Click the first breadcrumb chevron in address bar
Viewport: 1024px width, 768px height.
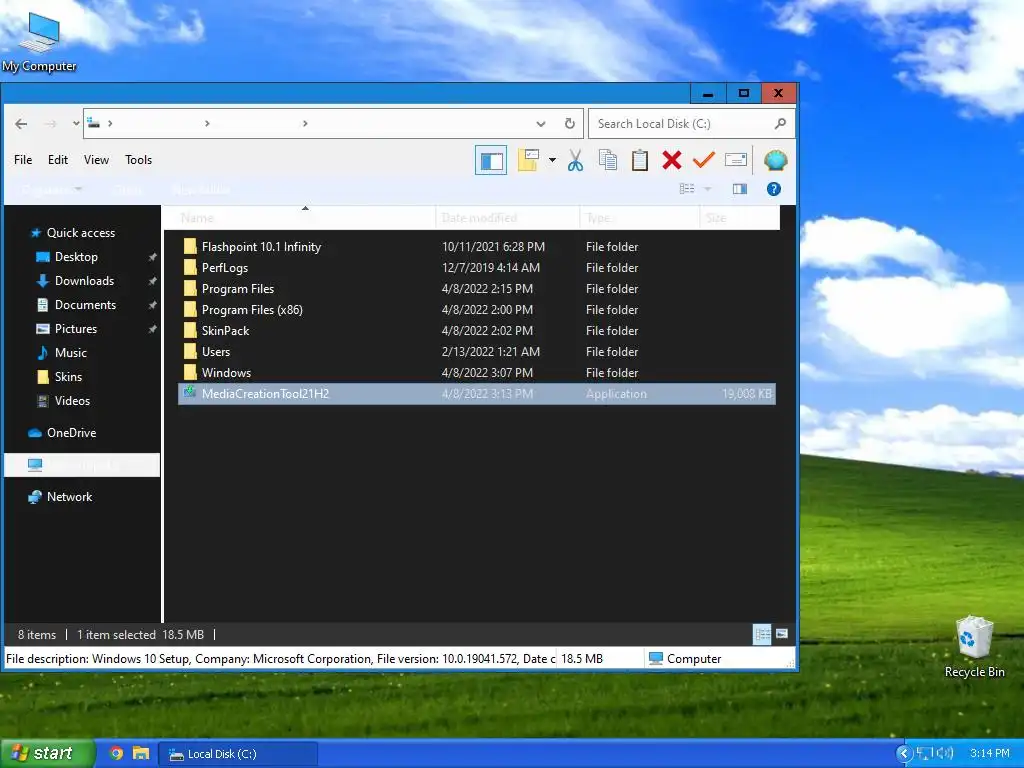tap(110, 123)
